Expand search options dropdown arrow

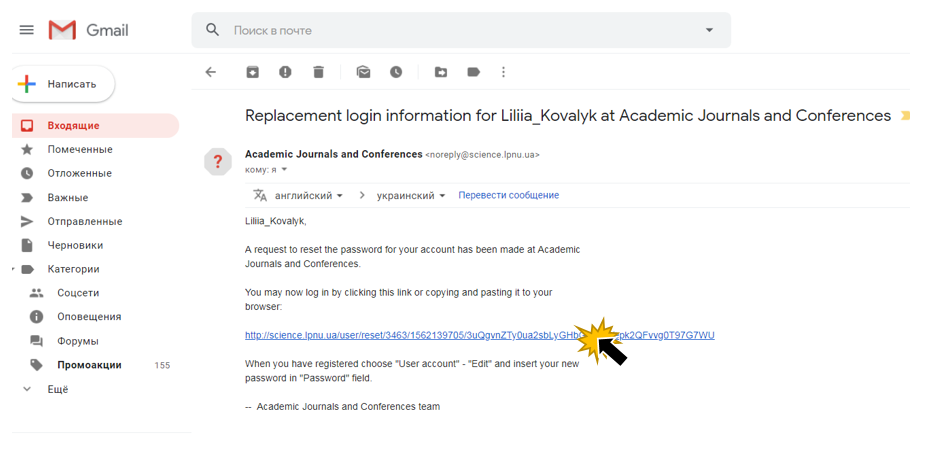pyautogui.click(x=709, y=30)
